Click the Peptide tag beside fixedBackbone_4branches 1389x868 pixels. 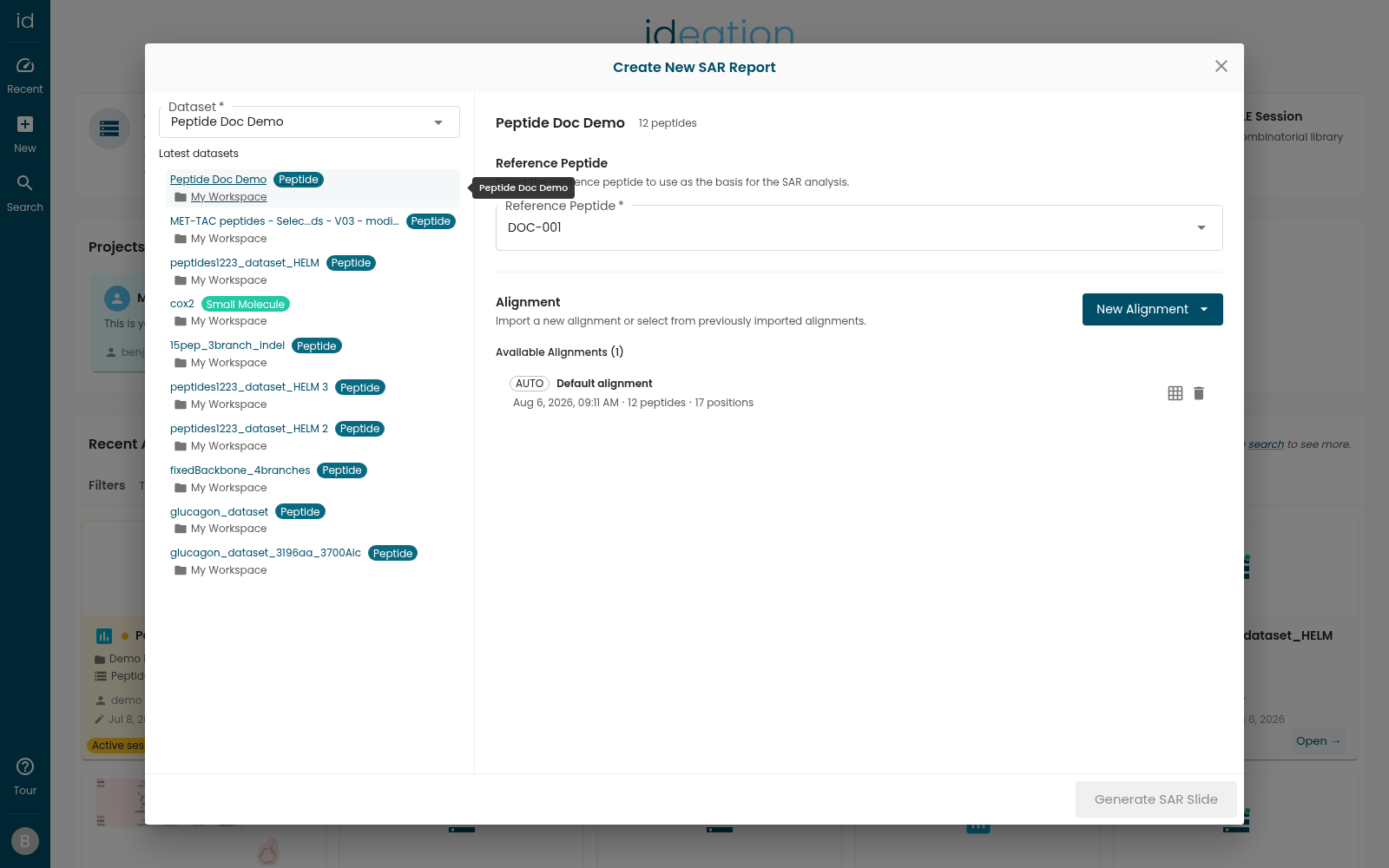point(342,470)
